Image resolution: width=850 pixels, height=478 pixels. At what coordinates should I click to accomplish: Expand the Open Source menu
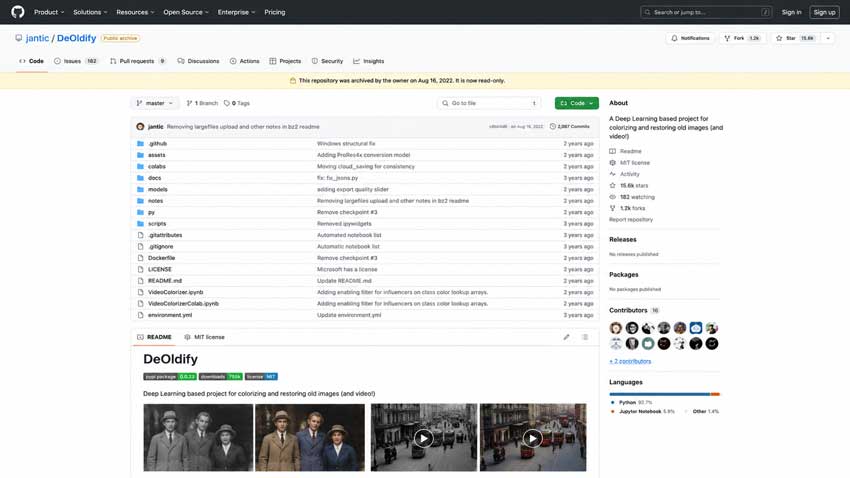click(x=186, y=12)
